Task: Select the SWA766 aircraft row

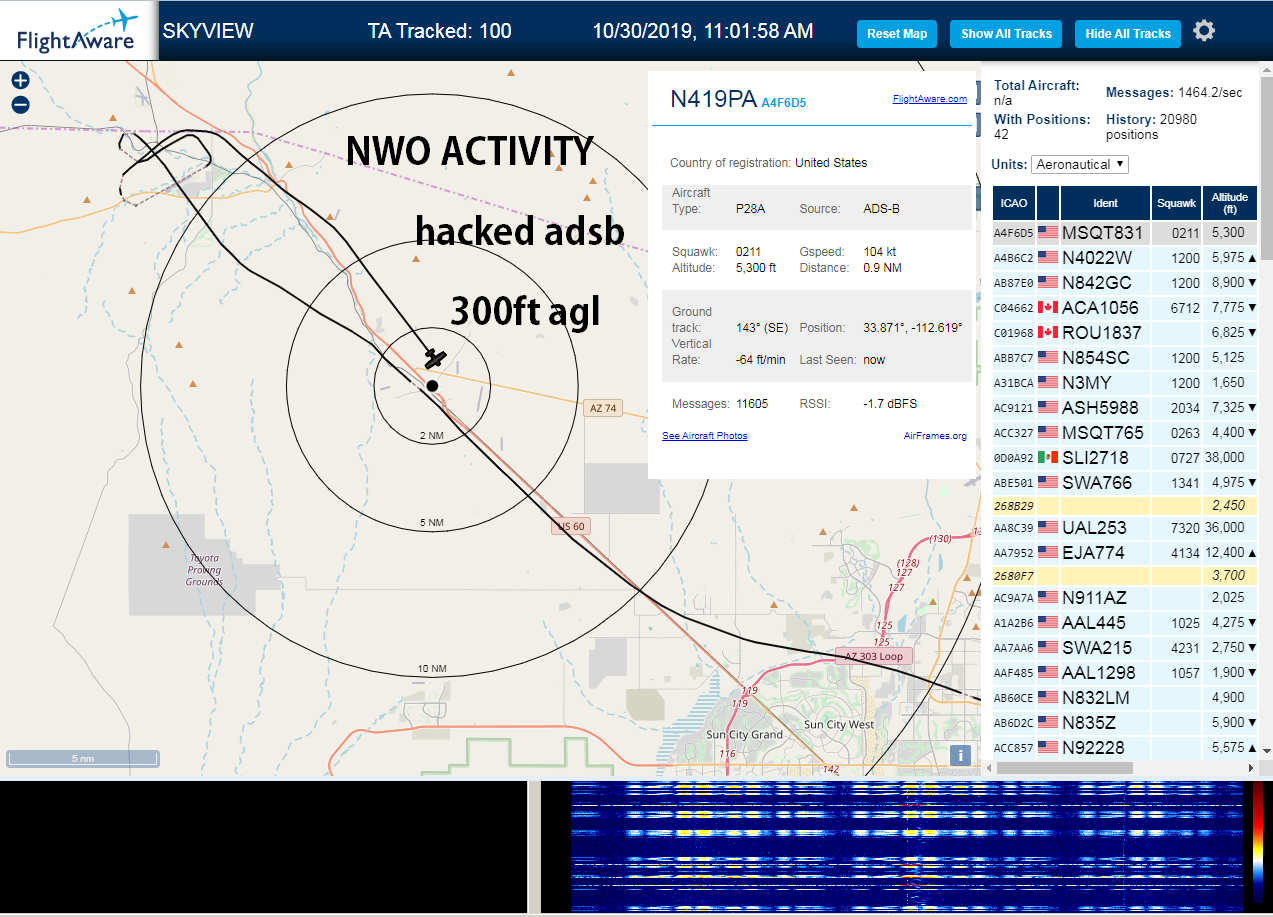Action: coord(1125,482)
